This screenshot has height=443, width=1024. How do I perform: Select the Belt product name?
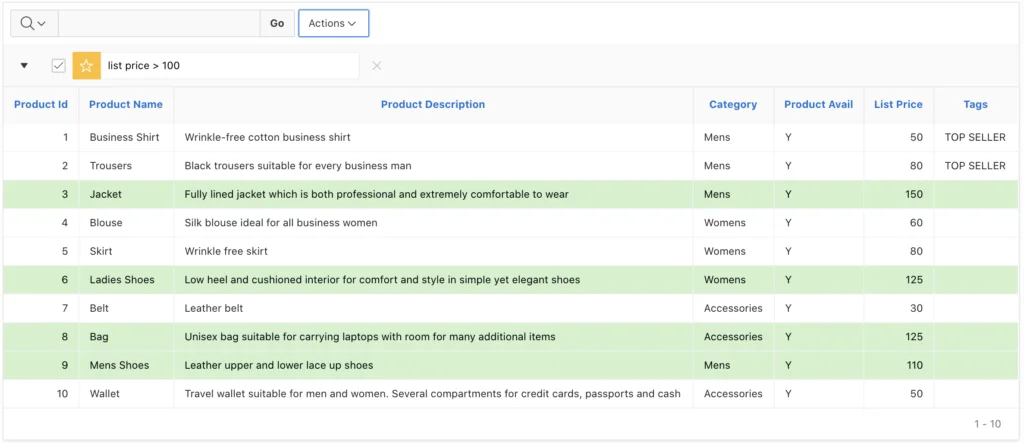[x=99, y=308]
